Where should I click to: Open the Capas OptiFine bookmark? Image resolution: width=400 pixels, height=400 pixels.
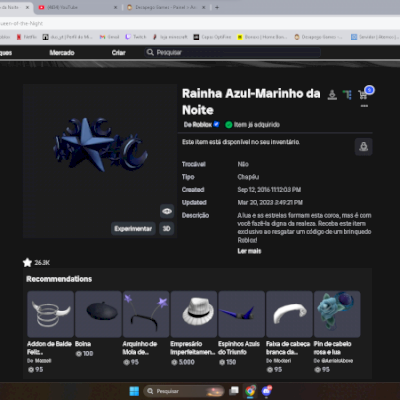[212, 37]
